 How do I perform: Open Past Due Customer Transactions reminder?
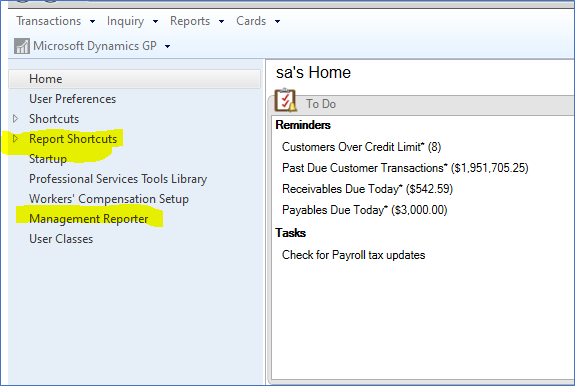click(x=405, y=168)
